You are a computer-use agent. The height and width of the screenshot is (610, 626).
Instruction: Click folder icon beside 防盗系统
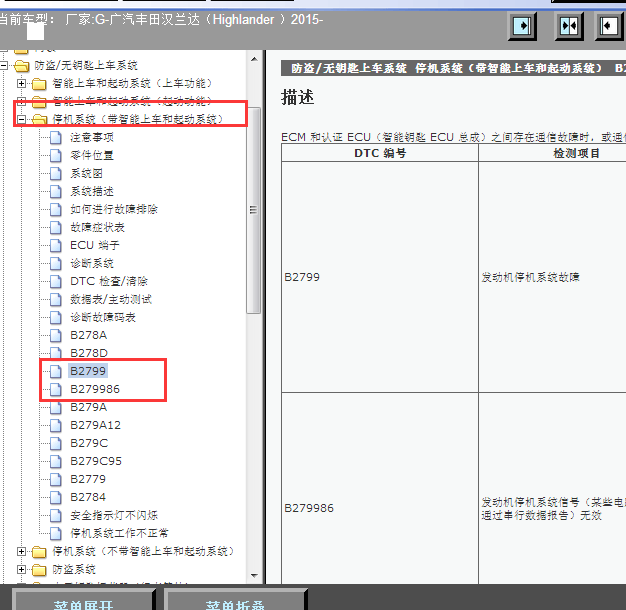pos(39,570)
